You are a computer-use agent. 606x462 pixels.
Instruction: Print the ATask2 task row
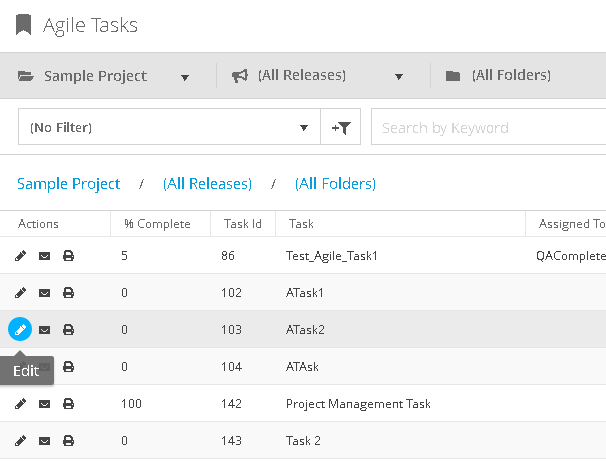(68, 329)
